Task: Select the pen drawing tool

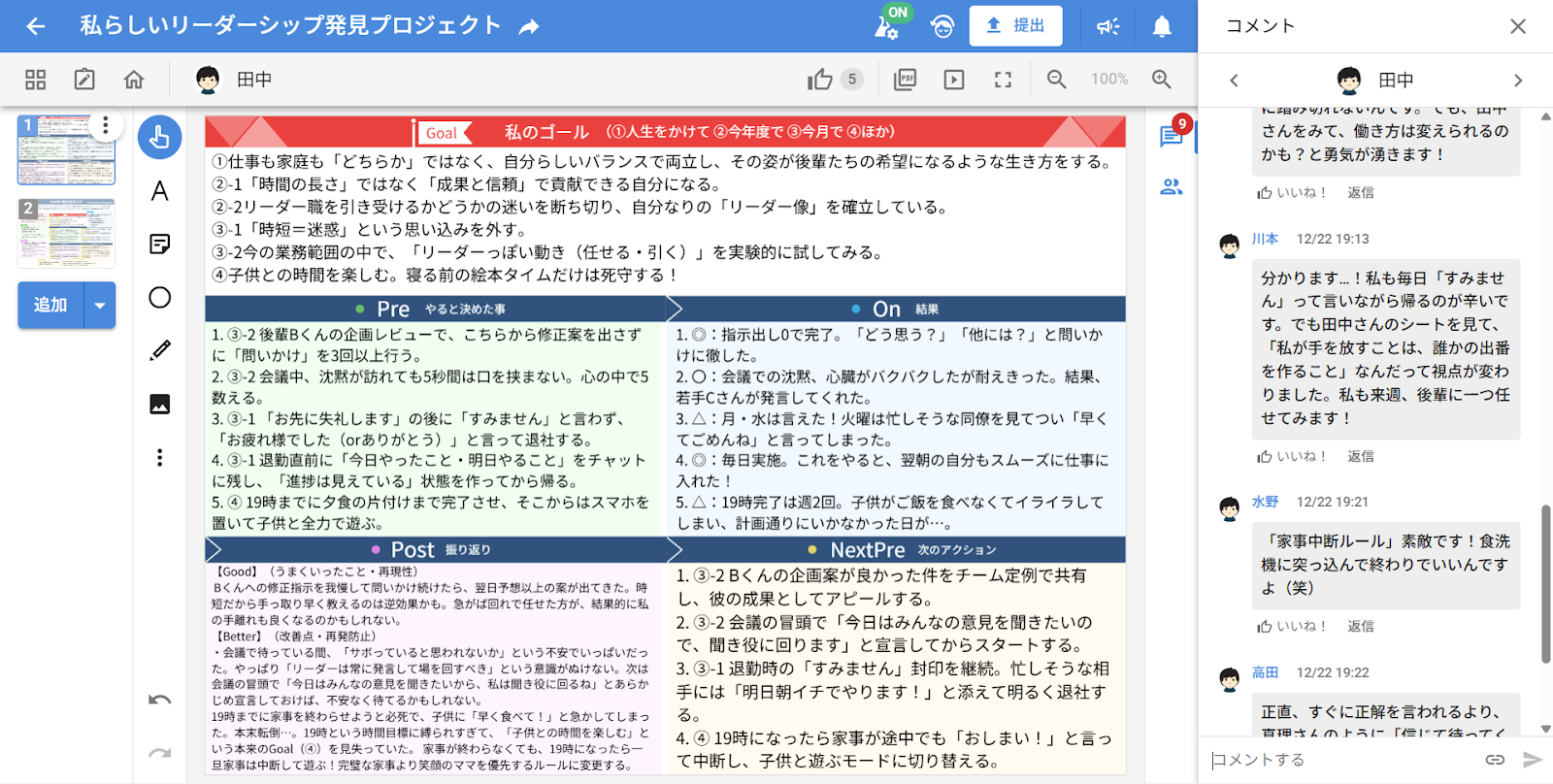Action: click(x=160, y=350)
